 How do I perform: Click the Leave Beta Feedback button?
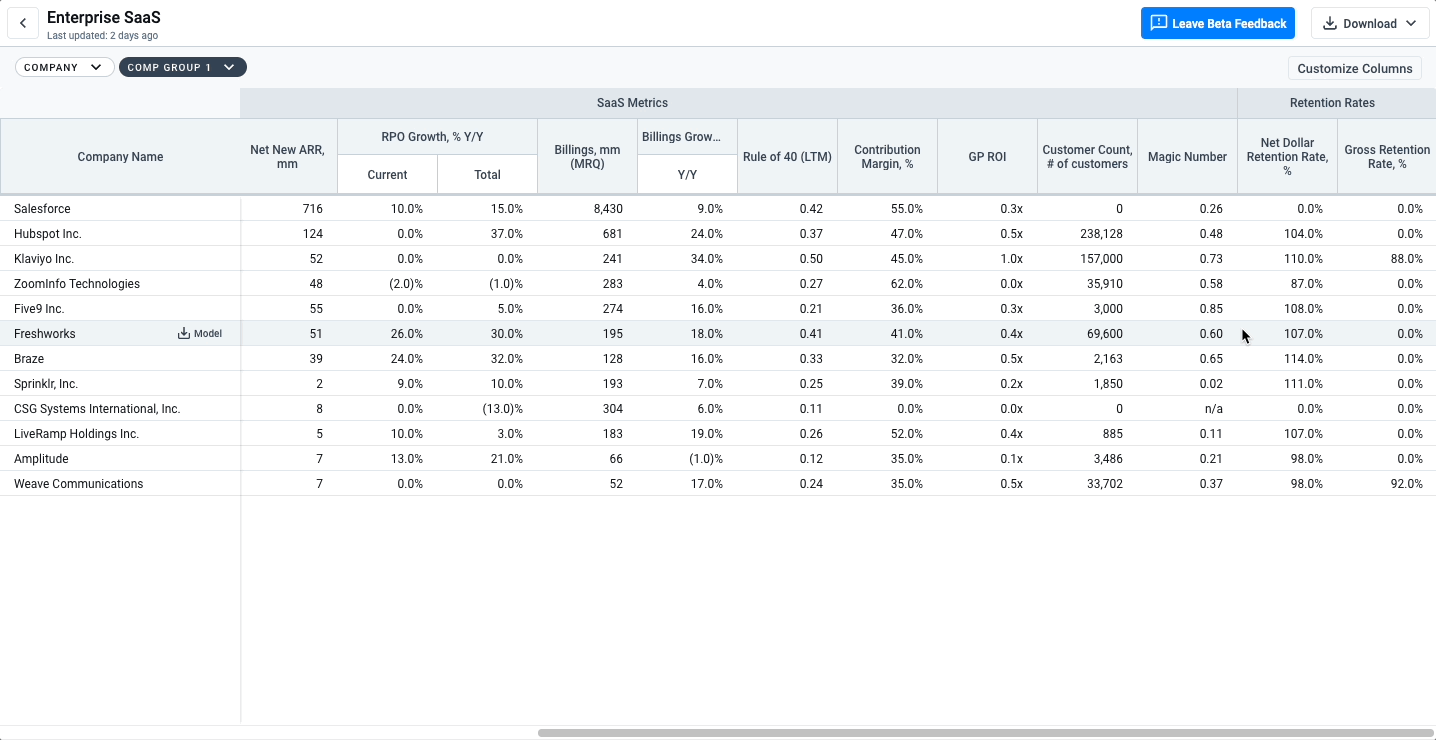coord(1218,23)
